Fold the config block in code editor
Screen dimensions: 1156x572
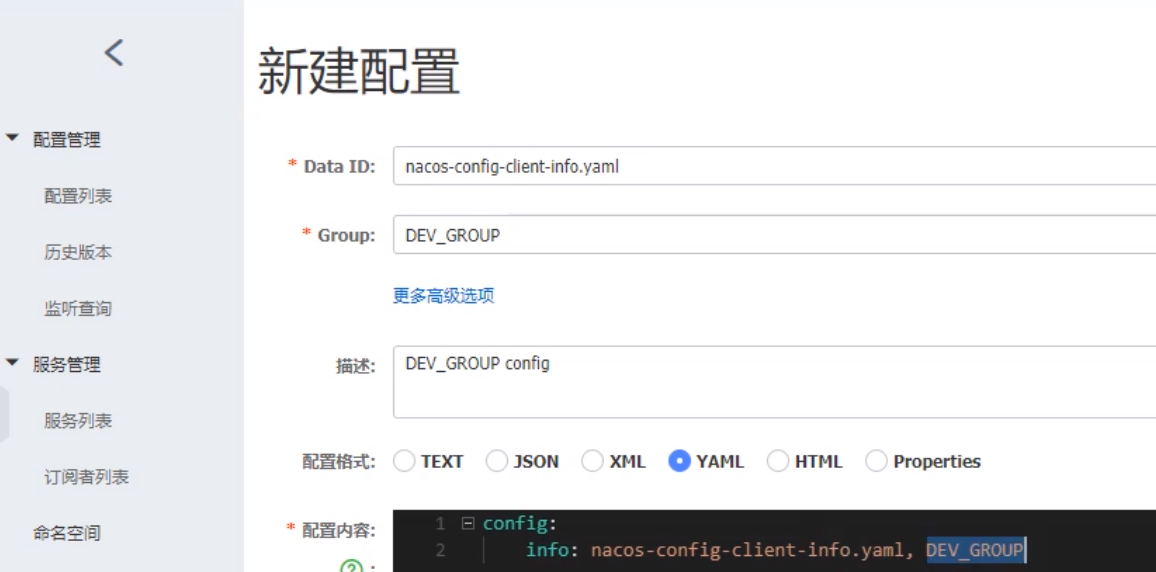coord(467,524)
